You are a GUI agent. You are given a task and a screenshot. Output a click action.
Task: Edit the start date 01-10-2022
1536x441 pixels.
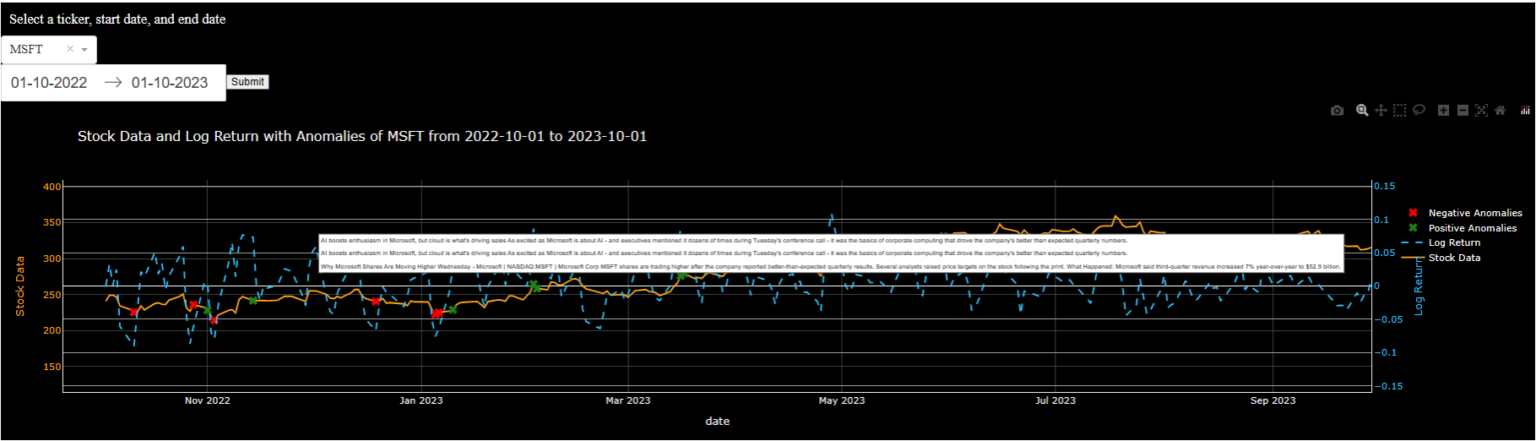click(x=49, y=83)
